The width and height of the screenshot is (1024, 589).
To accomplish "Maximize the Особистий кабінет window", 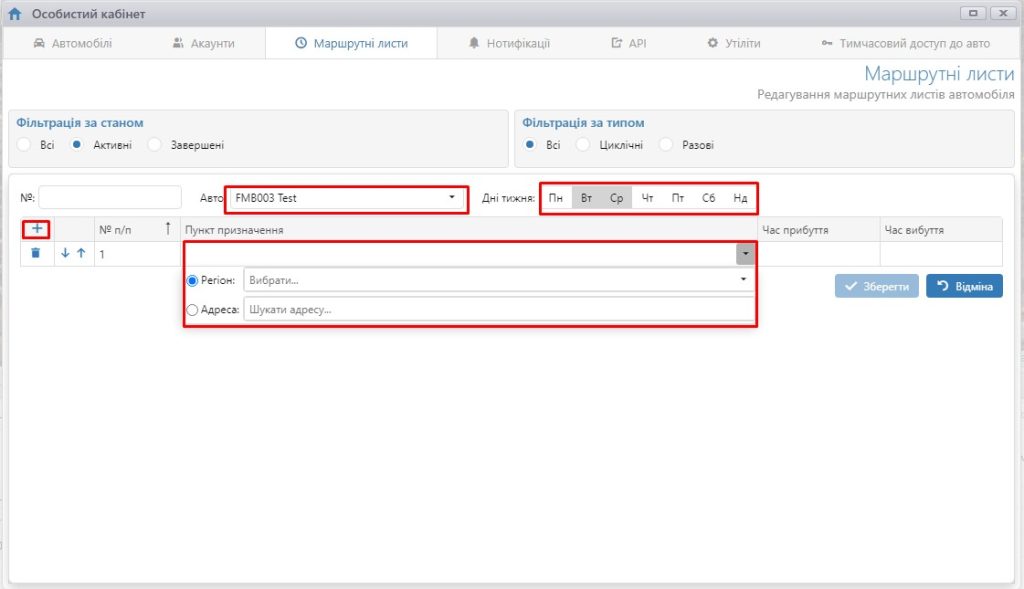I will click(972, 13).
